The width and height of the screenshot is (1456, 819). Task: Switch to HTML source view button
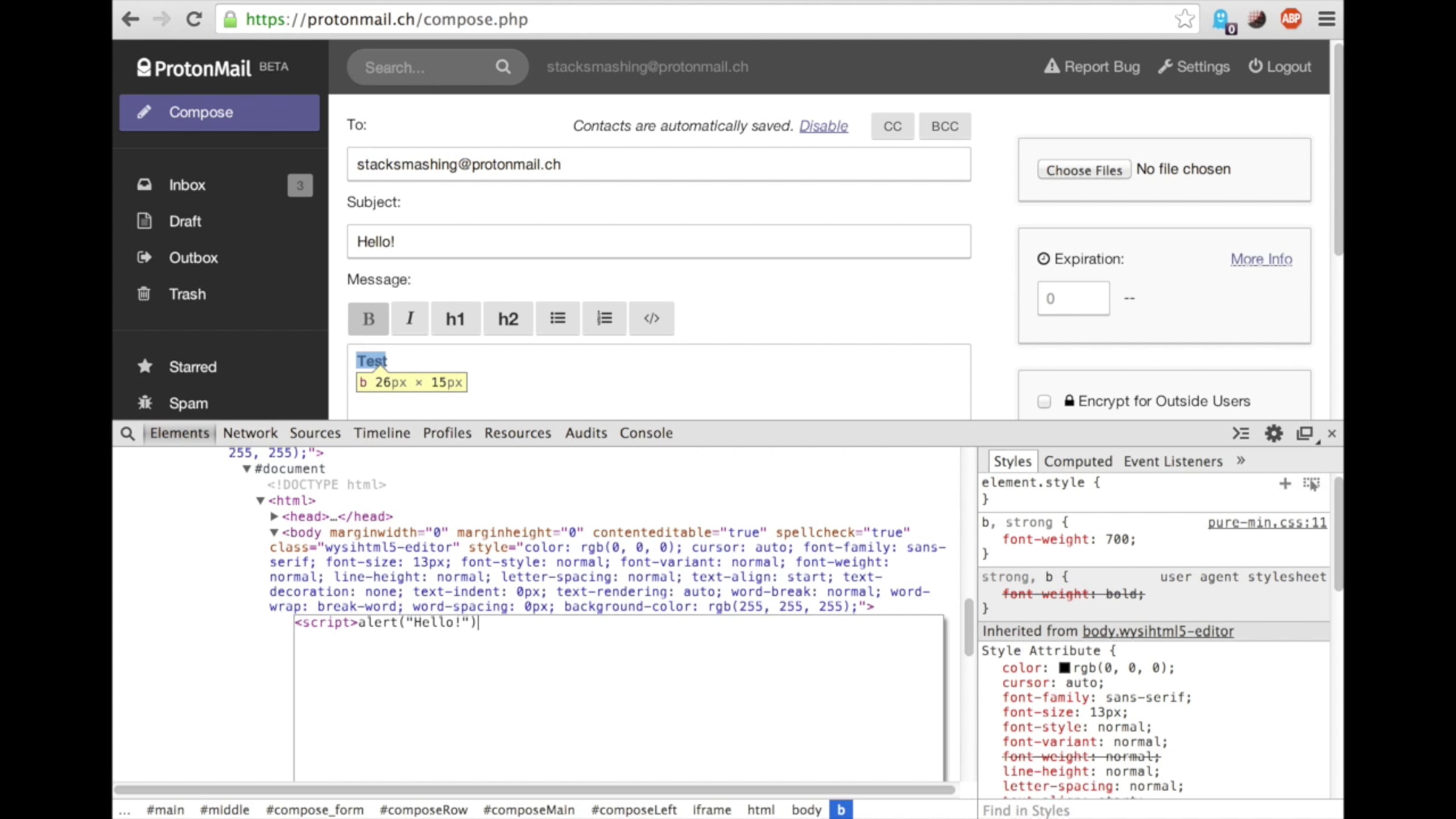pyautogui.click(x=652, y=318)
